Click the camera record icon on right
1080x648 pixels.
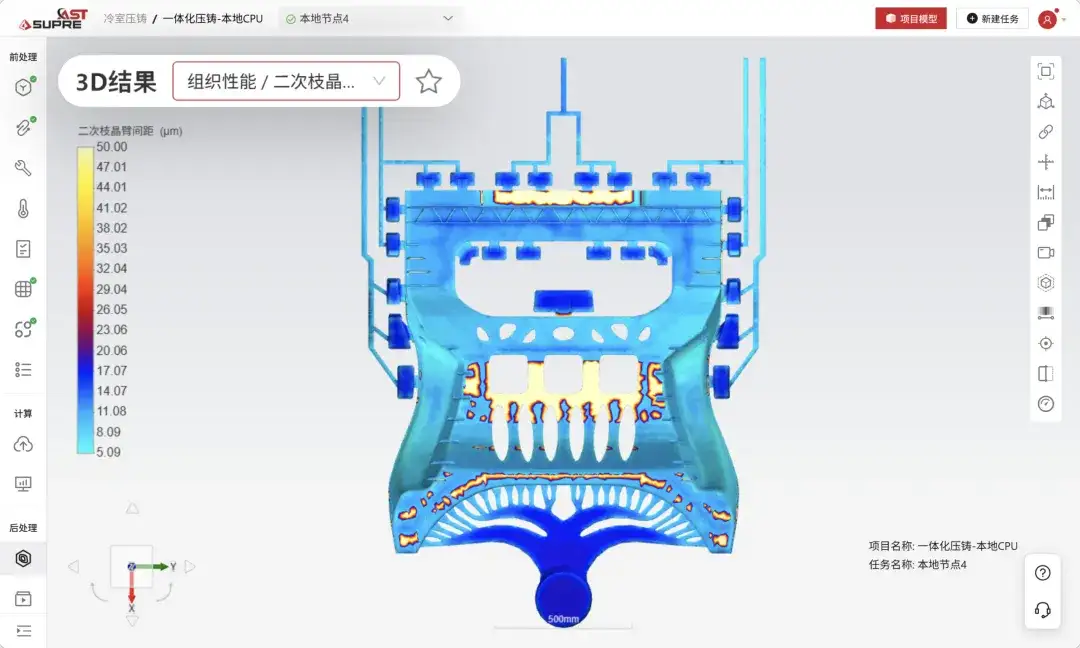coord(1046,253)
